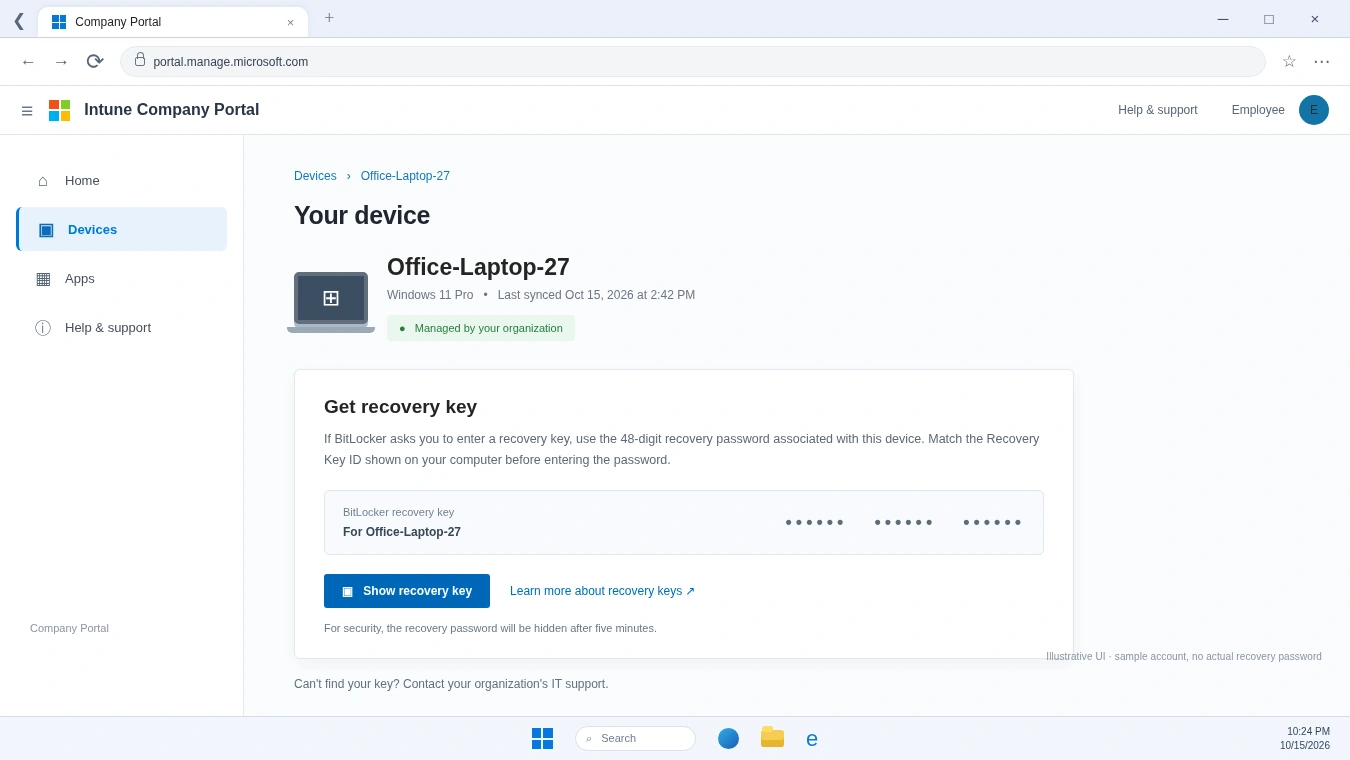Navigate to Devices breadcrumb link

(315, 176)
